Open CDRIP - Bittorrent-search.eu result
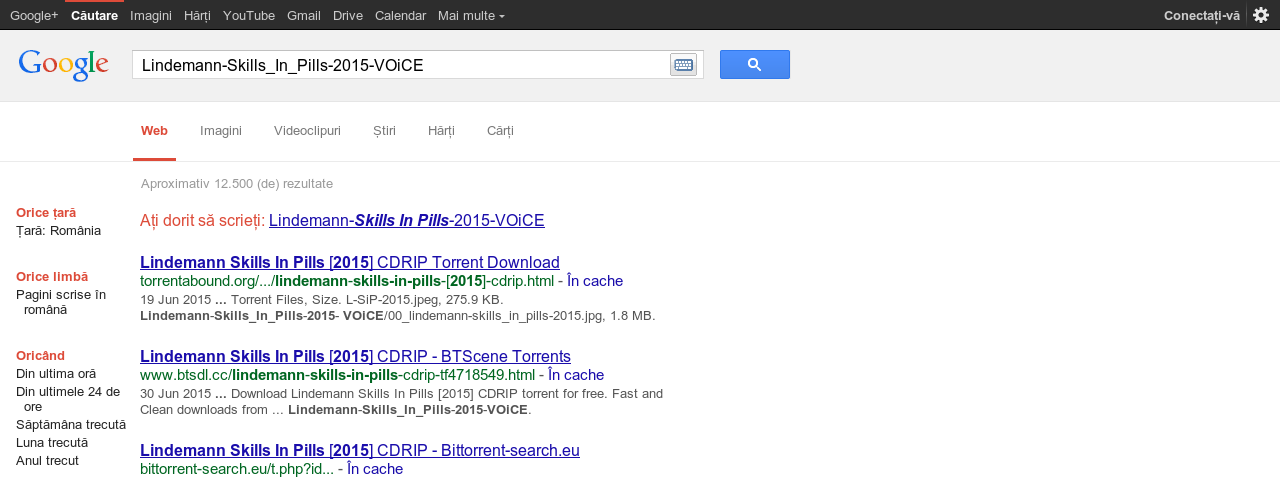1280x480 pixels. pyautogui.click(x=360, y=451)
